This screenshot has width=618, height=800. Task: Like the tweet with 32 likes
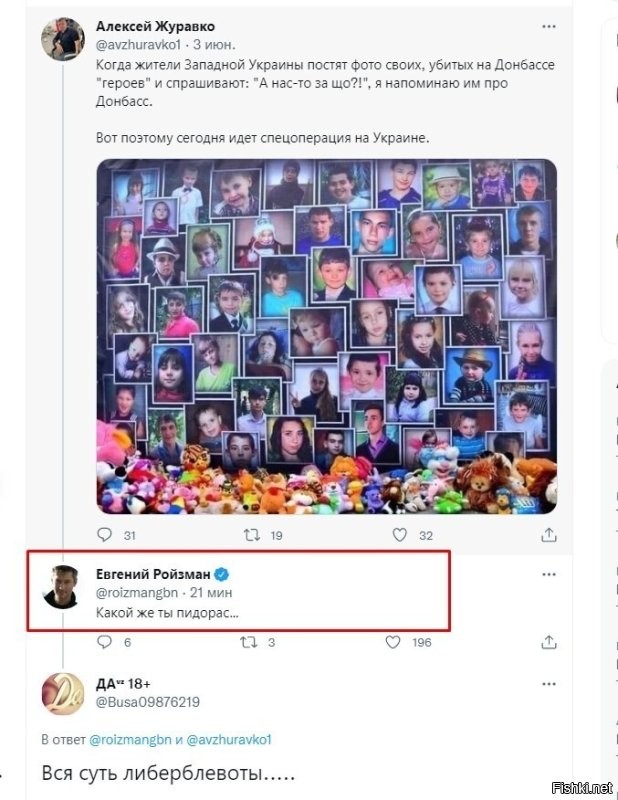399,535
